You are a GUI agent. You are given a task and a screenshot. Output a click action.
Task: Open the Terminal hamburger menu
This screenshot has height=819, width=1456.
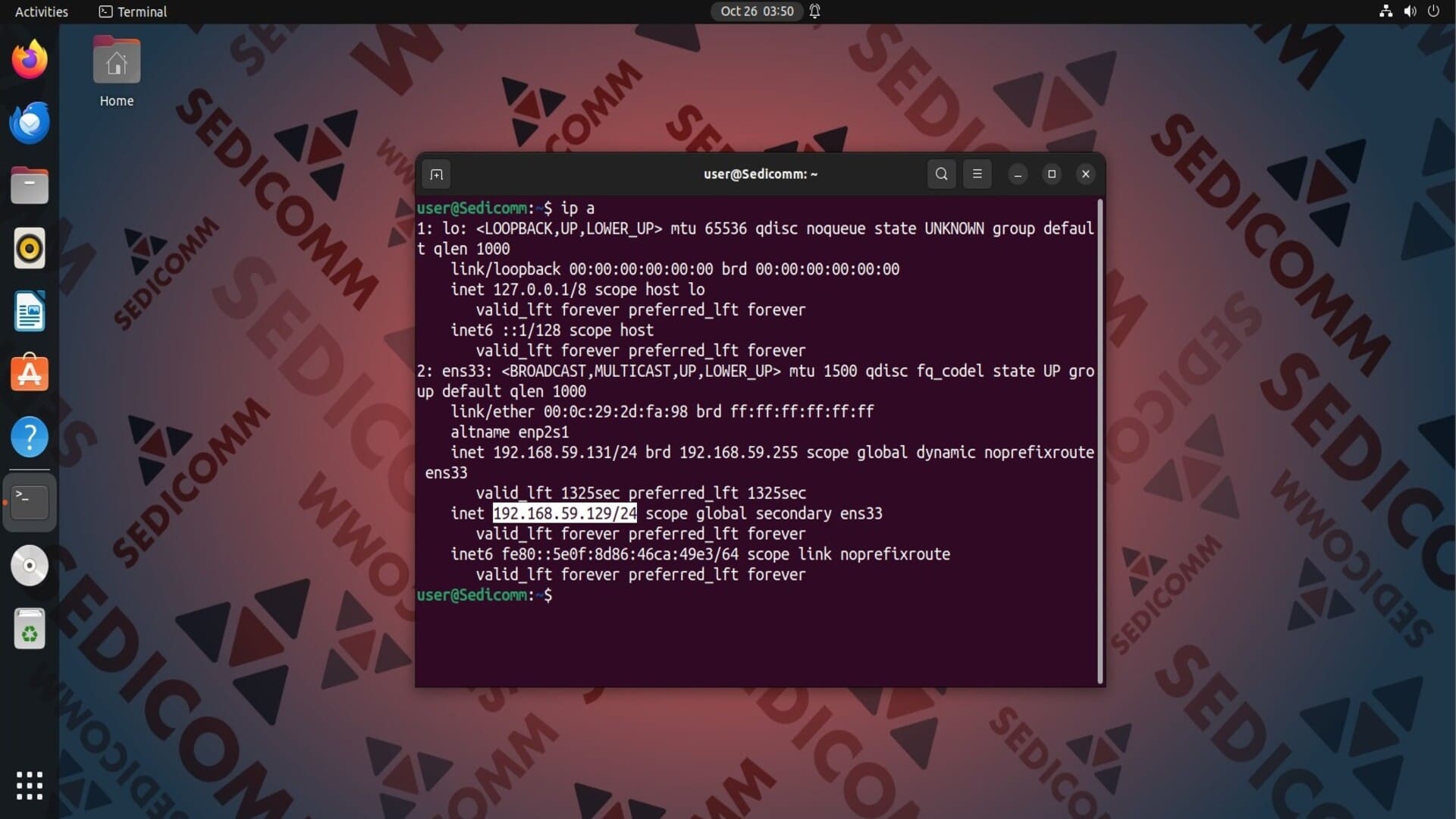pyautogui.click(x=977, y=174)
